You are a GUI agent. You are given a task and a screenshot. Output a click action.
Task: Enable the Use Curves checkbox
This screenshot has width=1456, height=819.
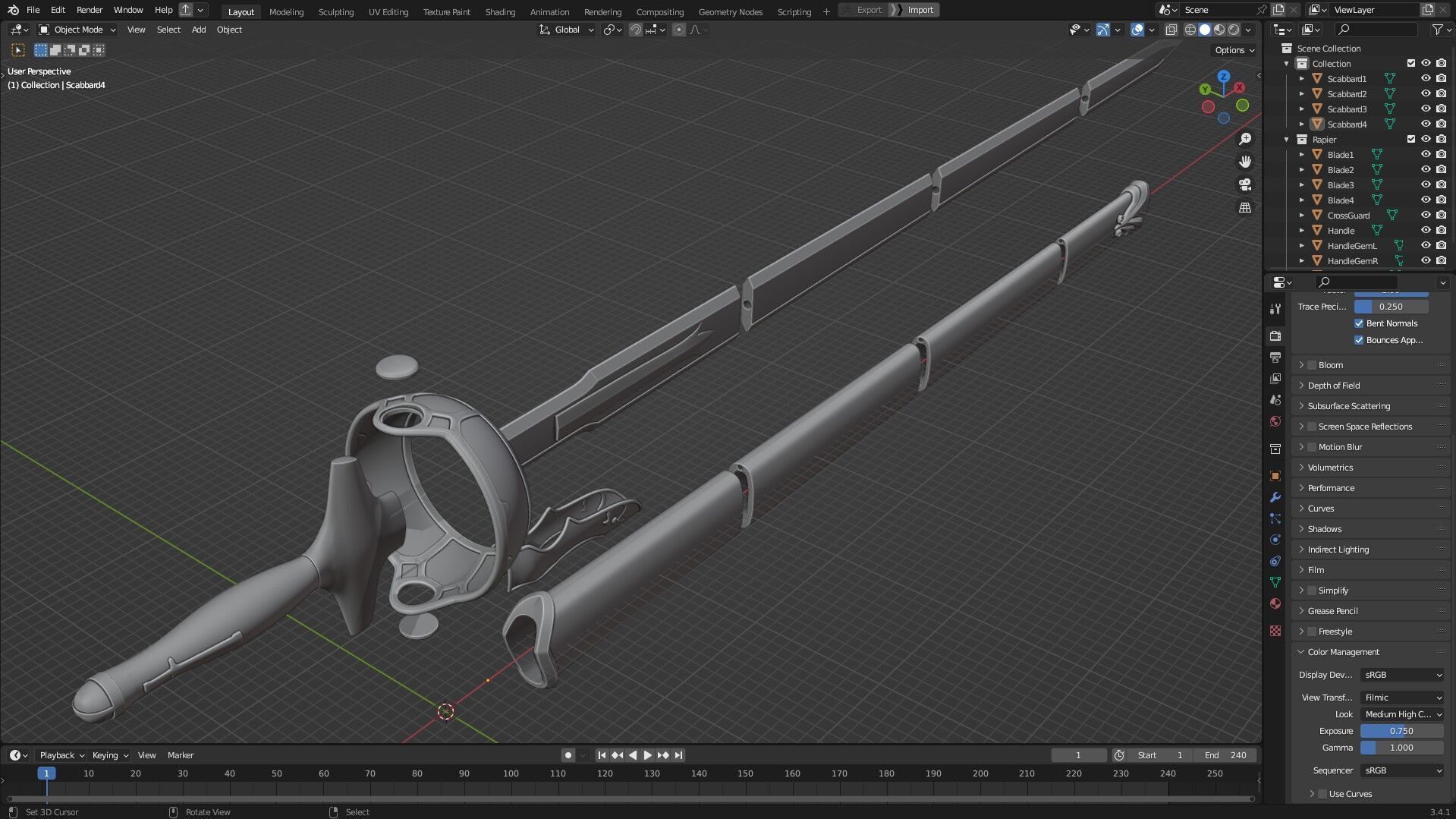pyautogui.click(x=1322, y=794)
